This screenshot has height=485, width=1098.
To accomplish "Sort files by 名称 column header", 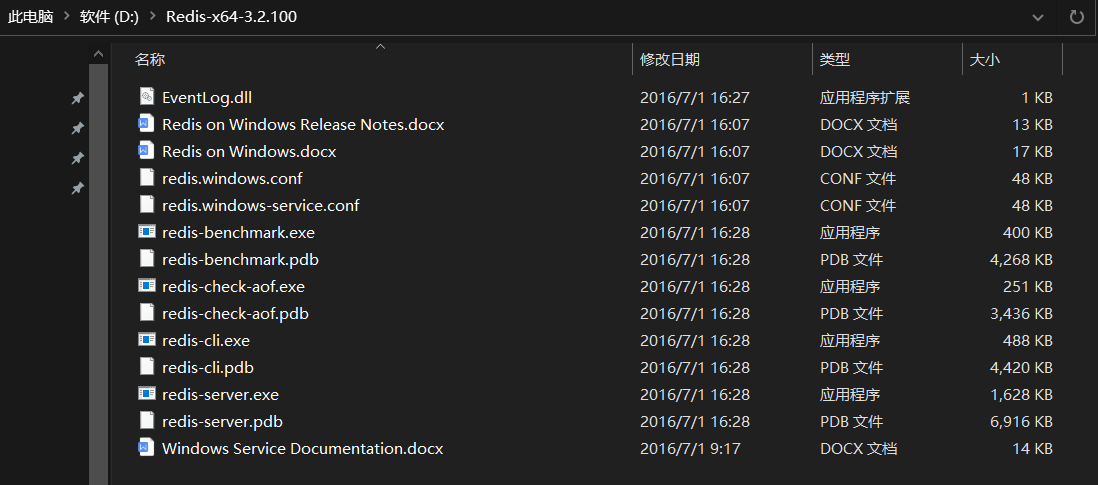I will tap(150, 60).
